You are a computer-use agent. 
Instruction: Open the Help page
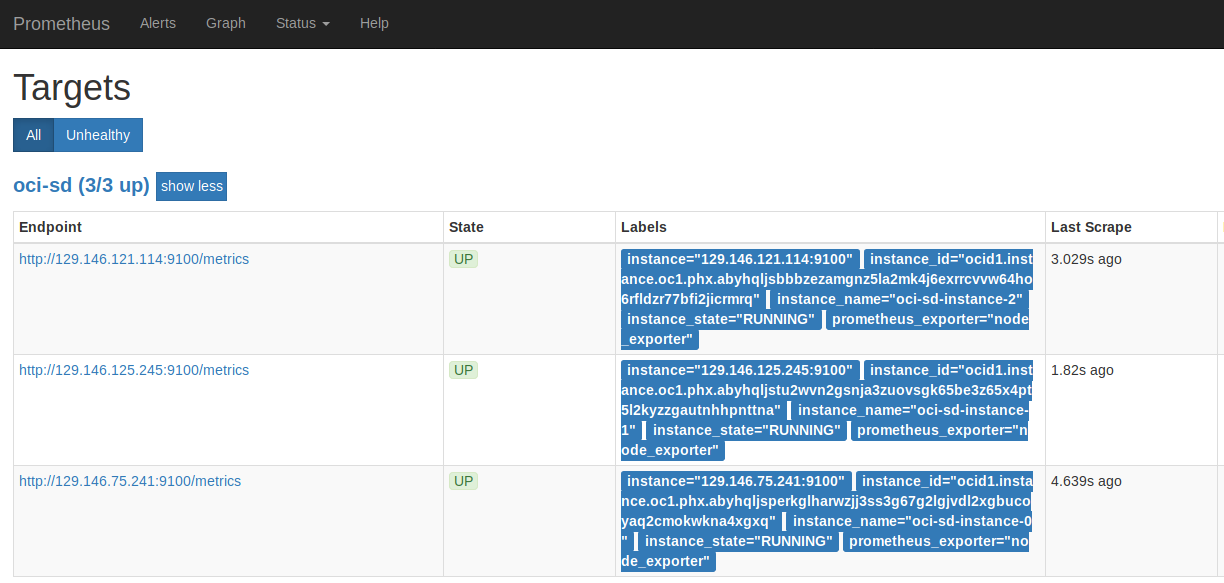coord(374,23)
